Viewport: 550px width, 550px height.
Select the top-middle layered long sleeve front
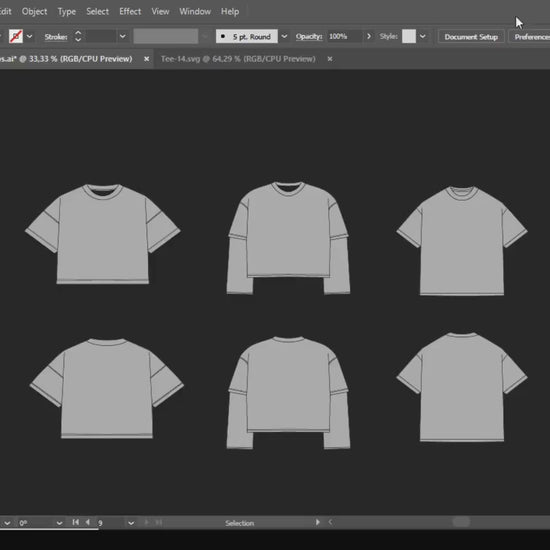click(x=288, y=238)
